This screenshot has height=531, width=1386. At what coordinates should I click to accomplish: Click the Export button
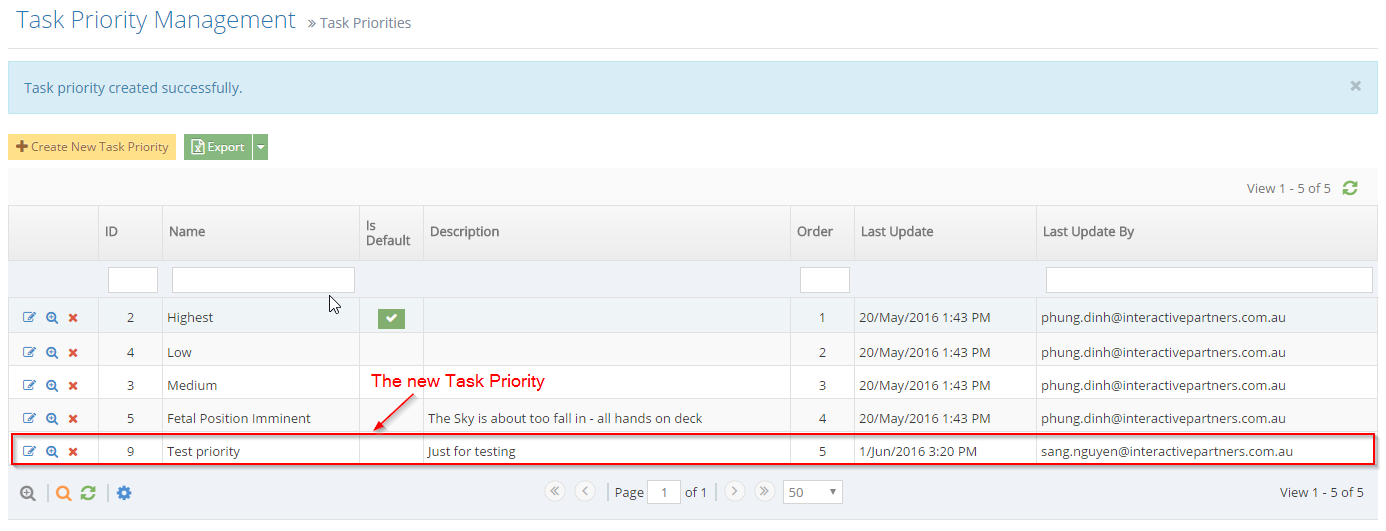(218, 147)
